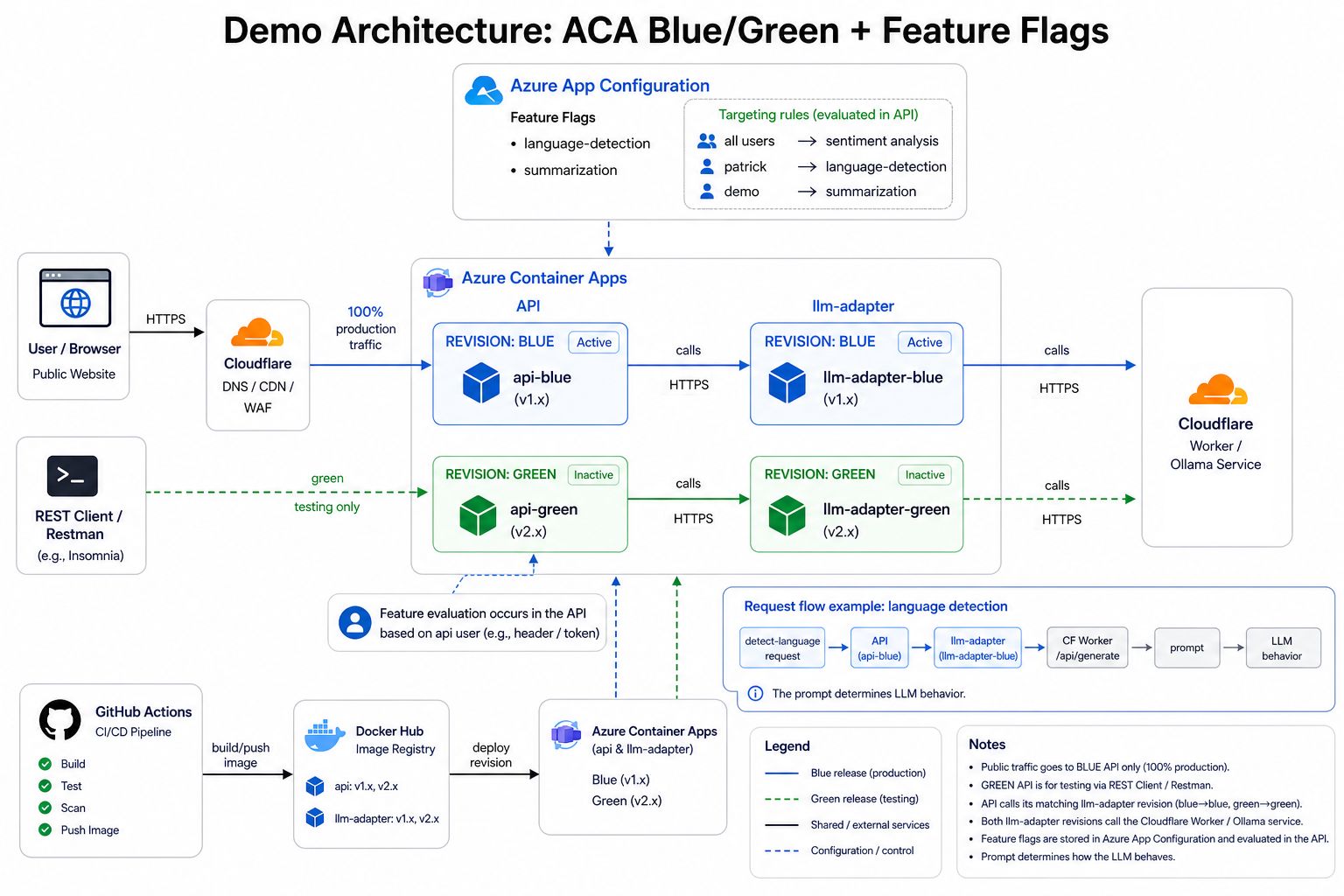Click the Docker Hub whale icon
Screen dimensions: 1344x896
[325, 736]
